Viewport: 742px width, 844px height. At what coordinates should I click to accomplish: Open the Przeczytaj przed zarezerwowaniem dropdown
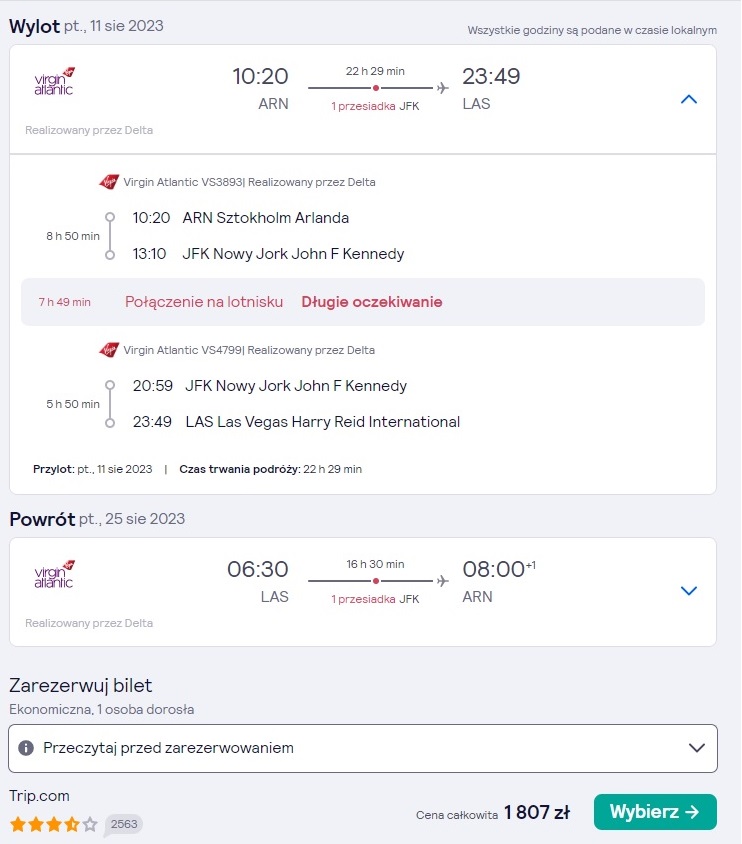363,748
